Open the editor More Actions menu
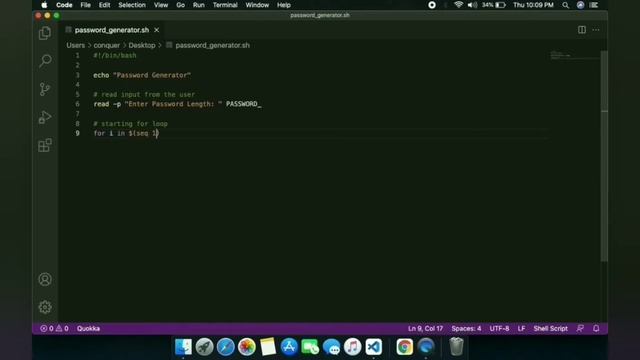The width and height of the screenshot is (640, 360). 596,30
